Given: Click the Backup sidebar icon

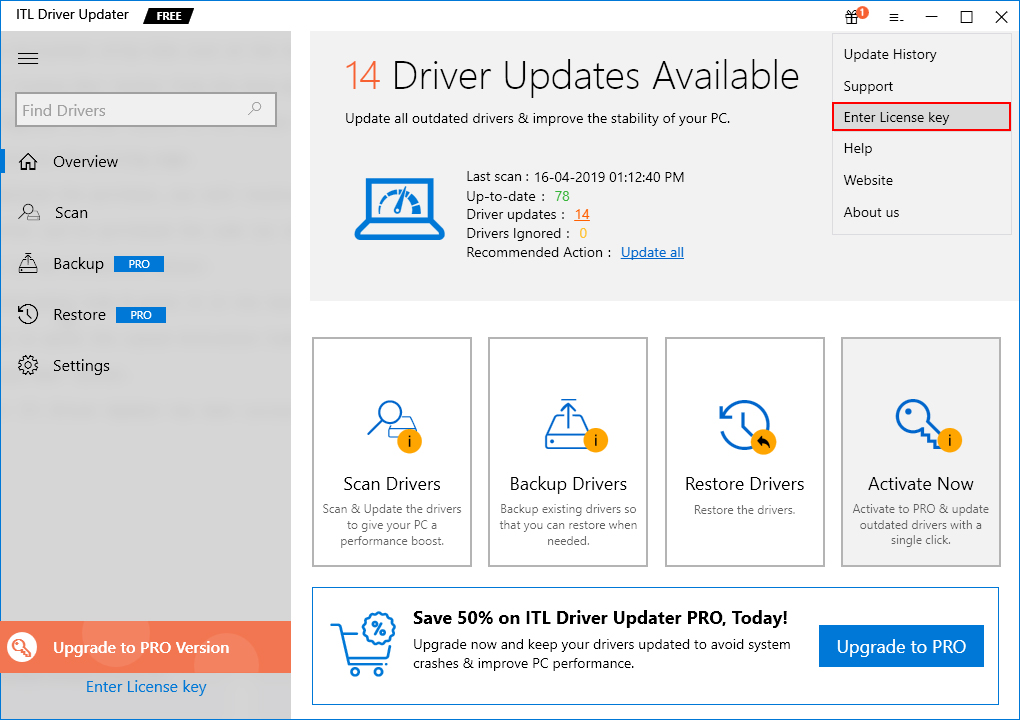Looking at the screenshot, I should pos(28,263).
